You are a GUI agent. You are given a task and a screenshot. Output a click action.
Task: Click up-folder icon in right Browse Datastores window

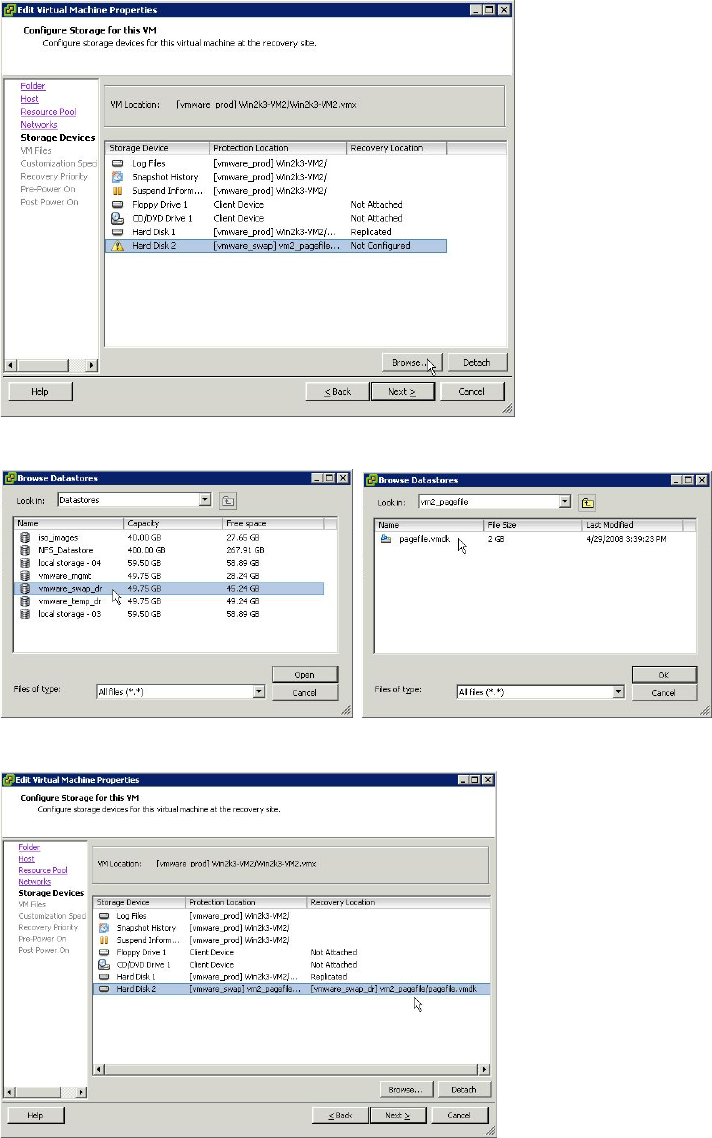(x=588, y=502)
